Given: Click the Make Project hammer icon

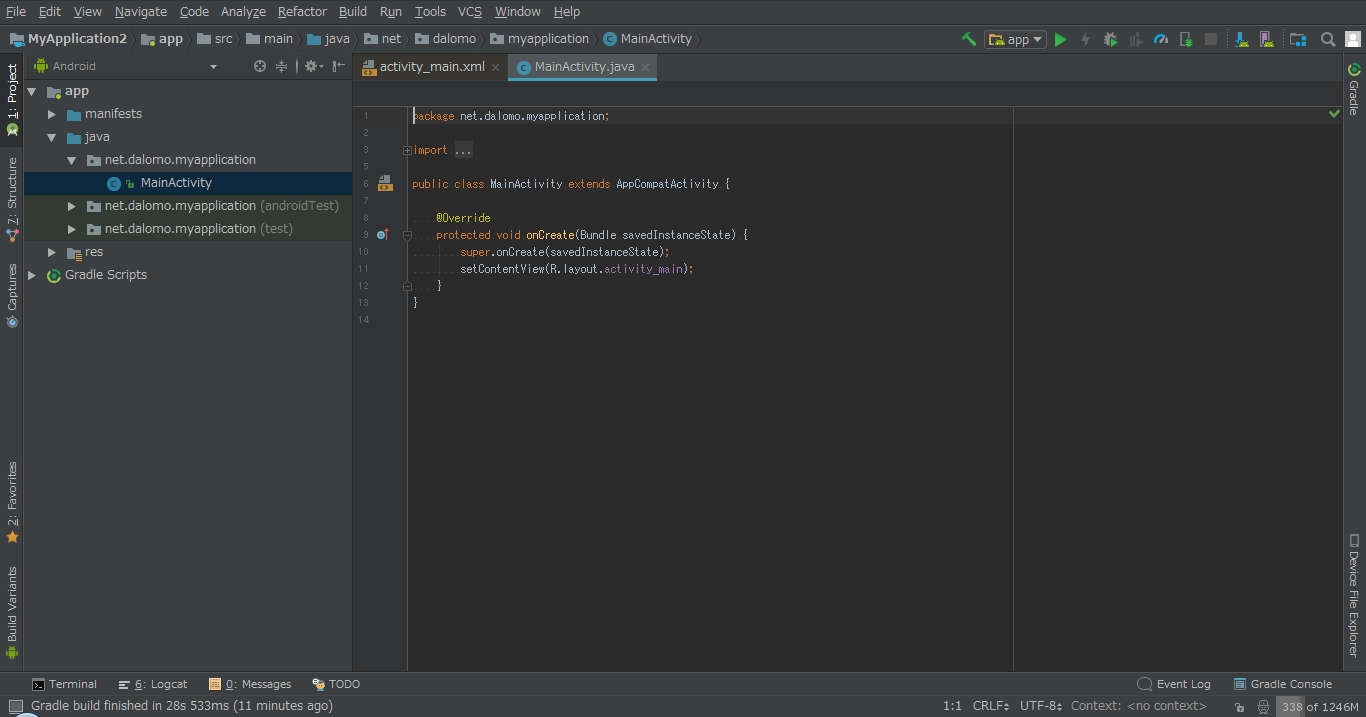Looking at the screenshot, I should [968, 40].
